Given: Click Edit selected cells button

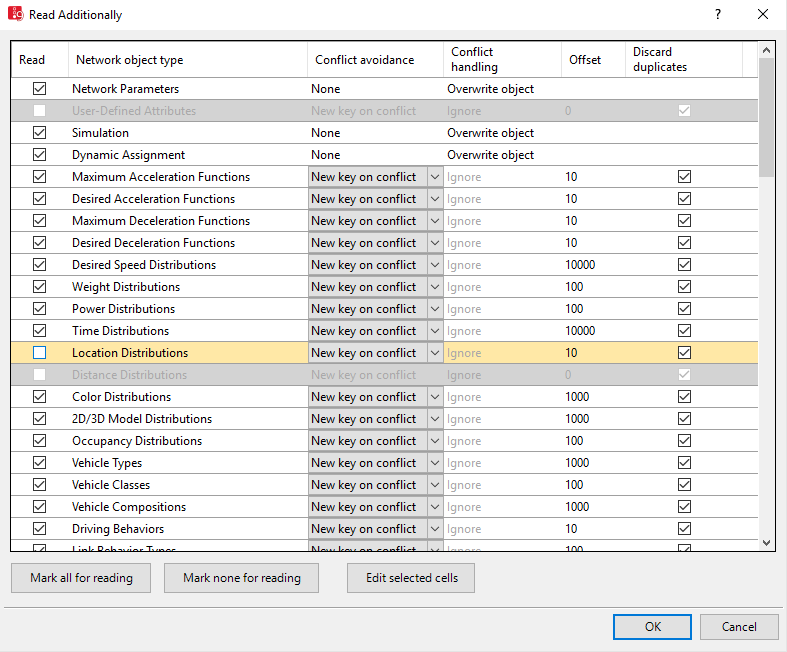Looking at the screenshot, I should [411, 578].
